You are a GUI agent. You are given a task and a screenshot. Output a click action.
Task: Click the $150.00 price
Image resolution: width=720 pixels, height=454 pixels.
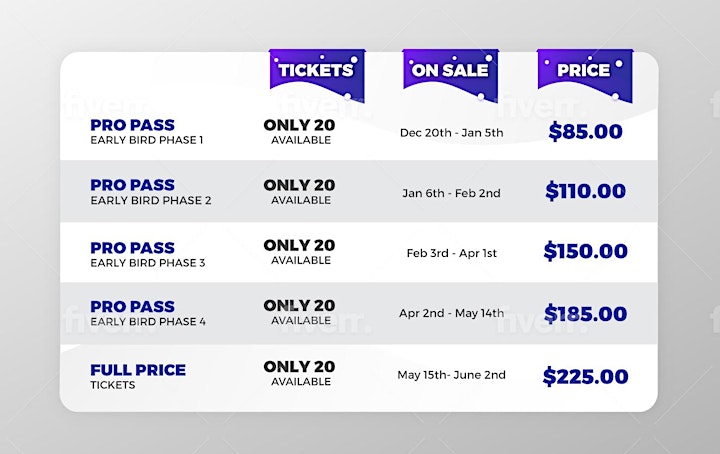point(585,251)
